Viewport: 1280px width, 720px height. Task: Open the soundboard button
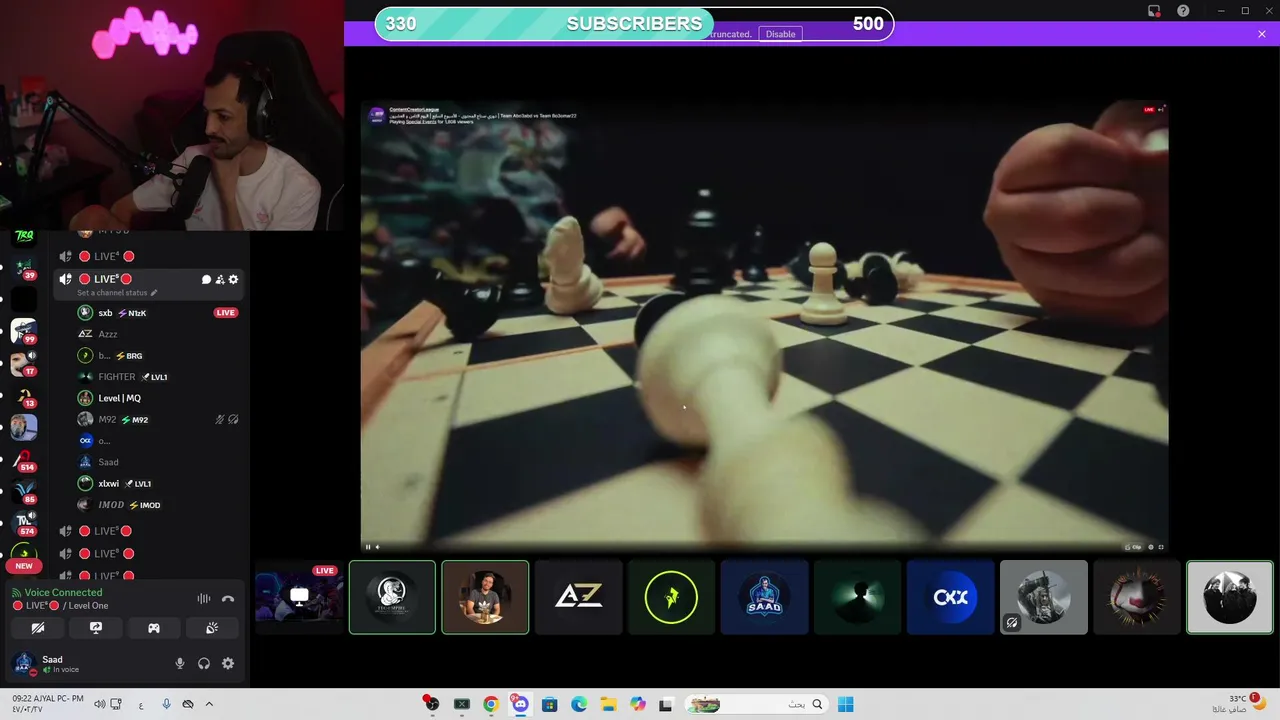(212, 628)
